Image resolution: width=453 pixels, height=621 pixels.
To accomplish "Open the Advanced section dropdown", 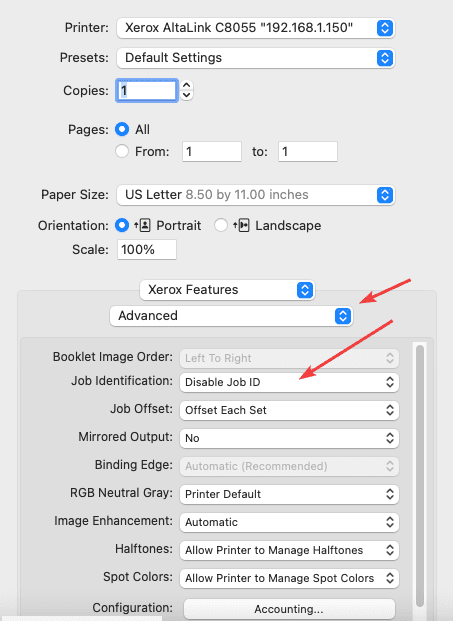I will pyautogui.click(x=231, y=316).
